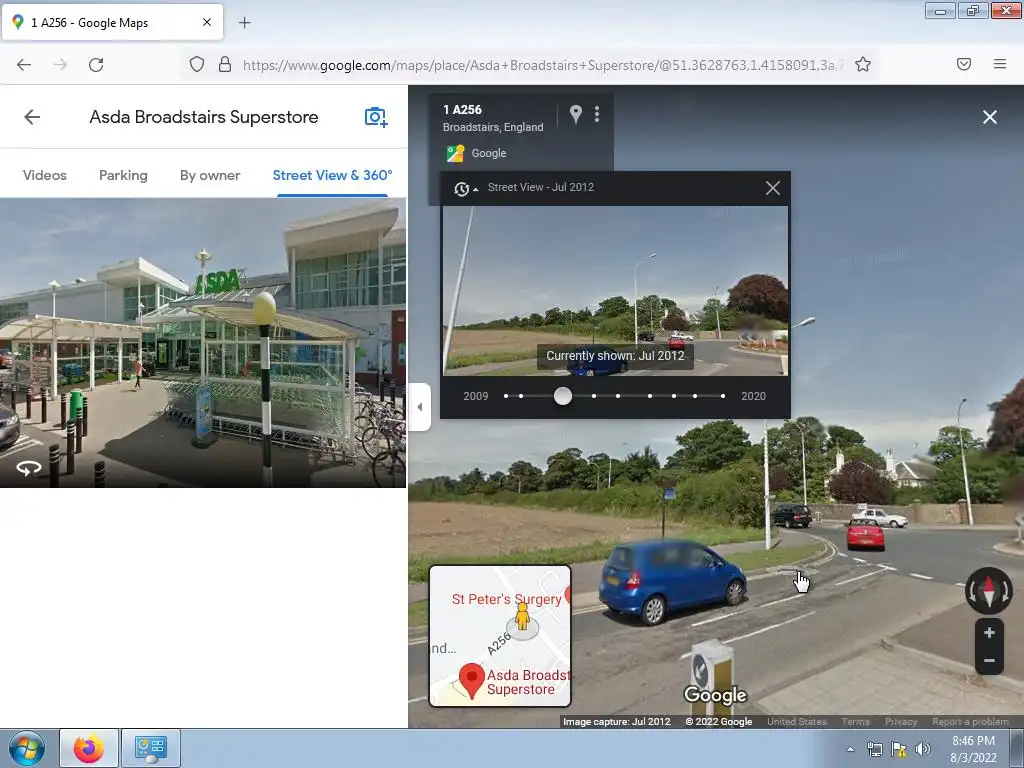Exit Street View with the X button
This screenshot has height=768, width=1024.
(x=989, y=117)
